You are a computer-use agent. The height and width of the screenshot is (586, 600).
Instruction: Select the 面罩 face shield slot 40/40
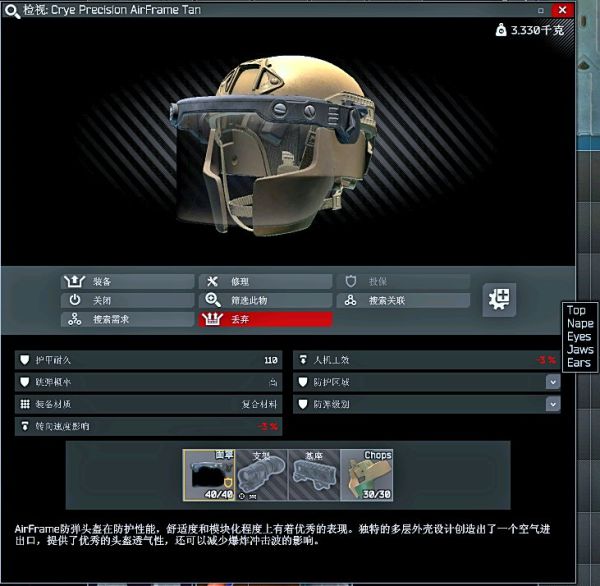point(209,475)
